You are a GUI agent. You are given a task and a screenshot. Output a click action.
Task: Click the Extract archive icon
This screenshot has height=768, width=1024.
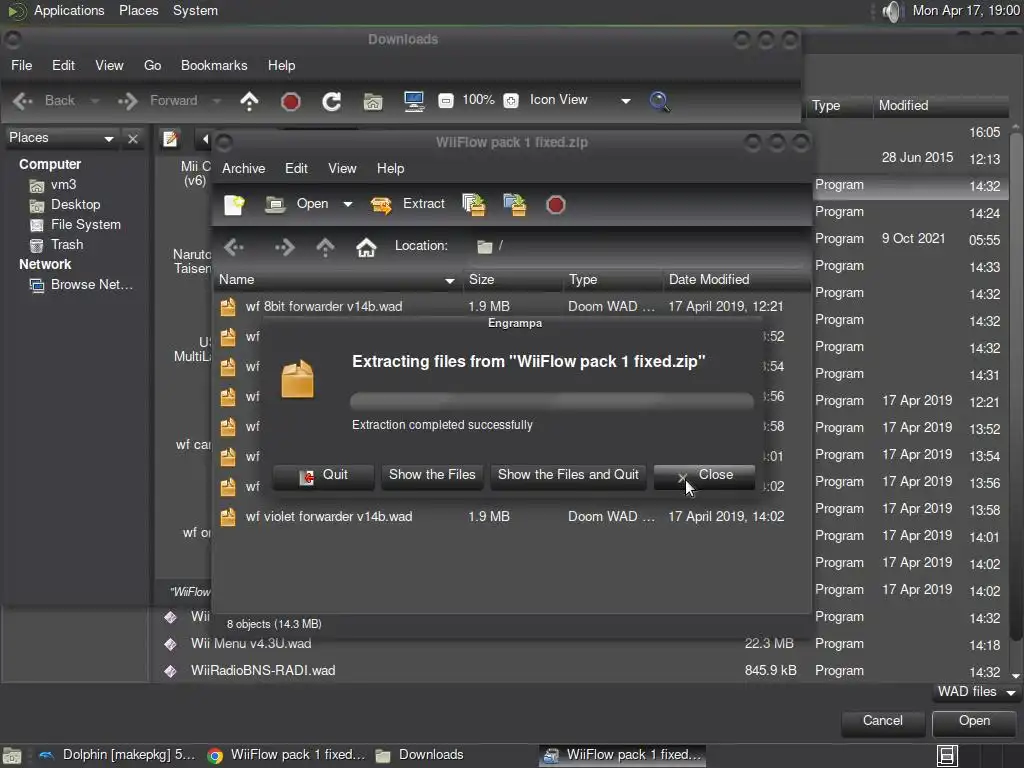coord(381,204)
